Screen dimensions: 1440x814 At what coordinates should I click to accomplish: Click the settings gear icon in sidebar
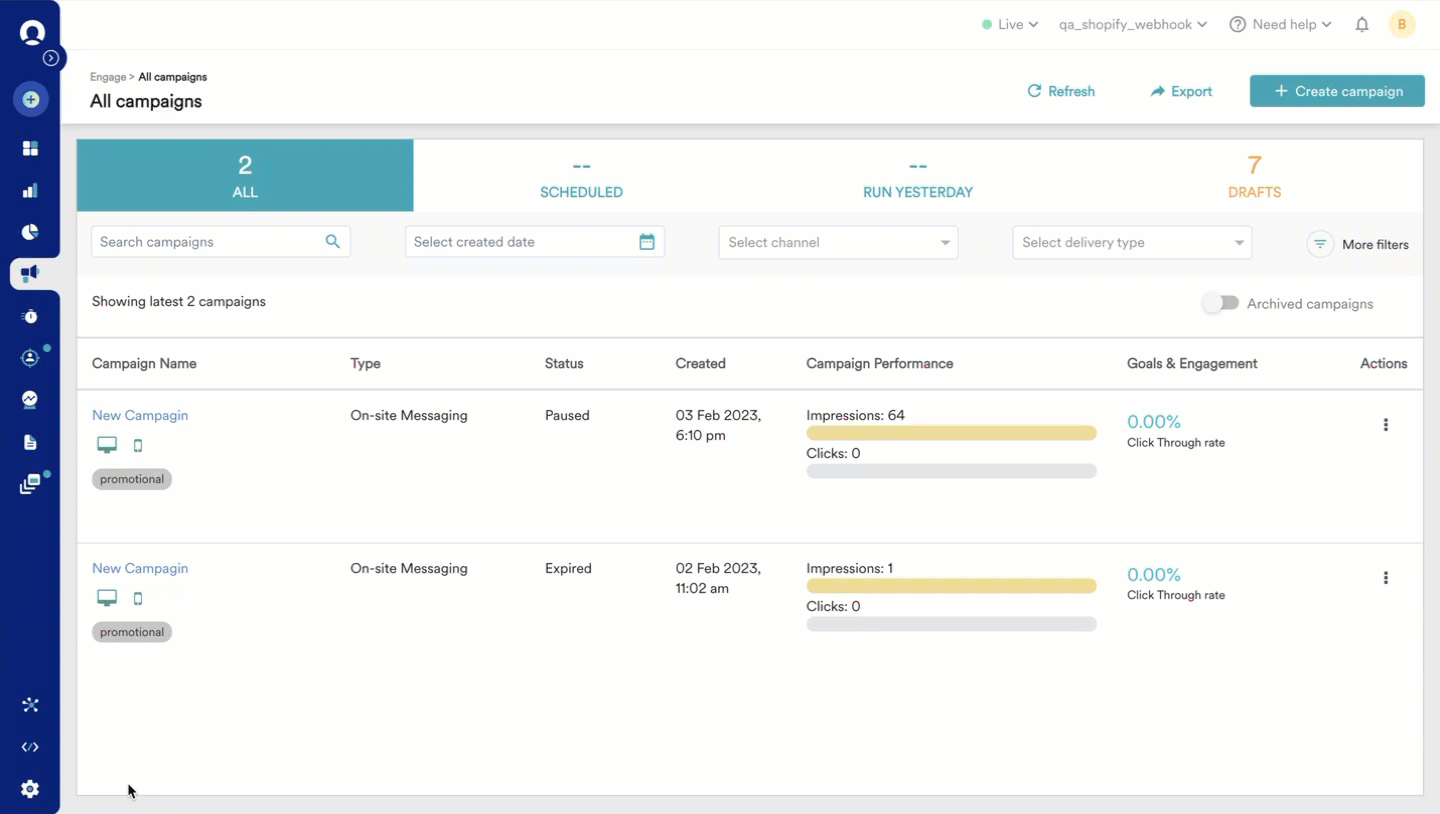(30, 789)
